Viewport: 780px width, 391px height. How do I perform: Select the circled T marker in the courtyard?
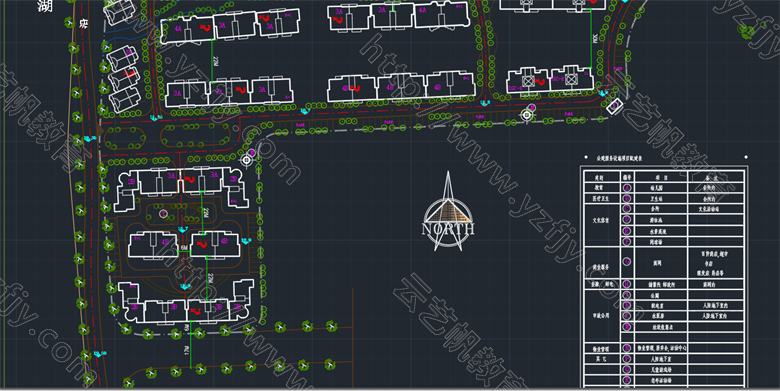click(163, 214)
